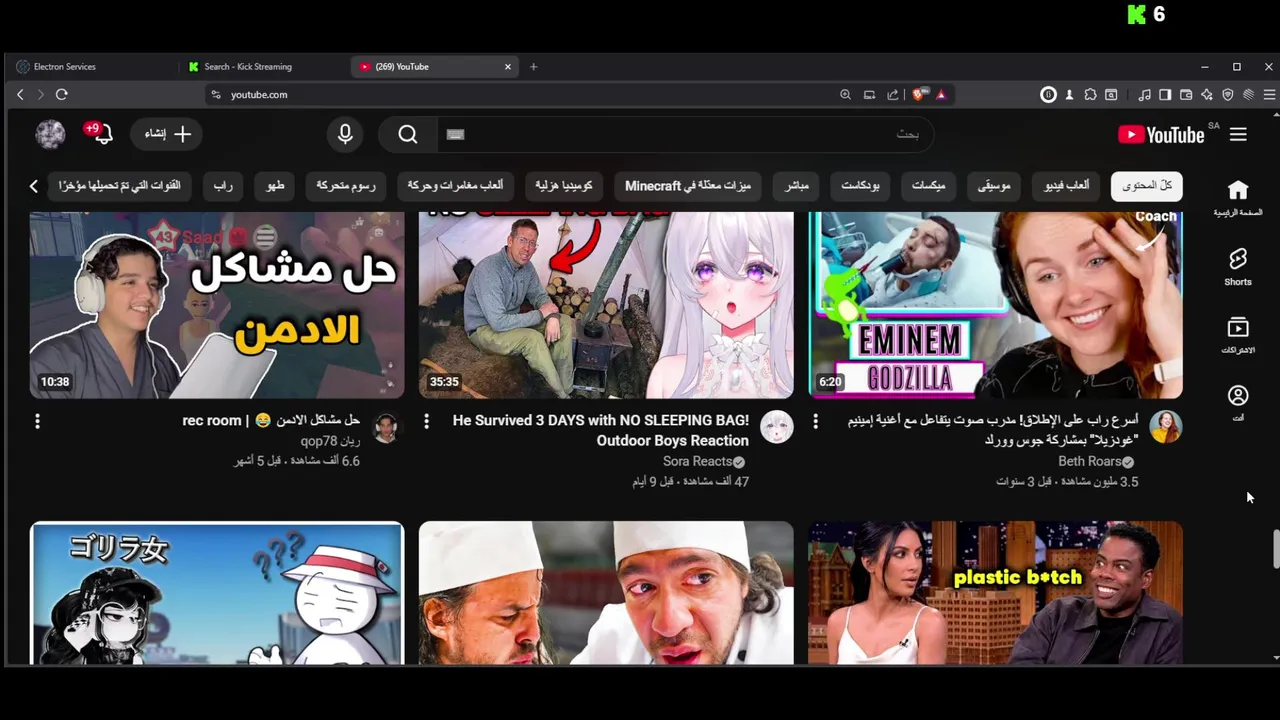Click the Beth Roars channel avatar
This screenshot has width=1280, height=720.
1165,427
